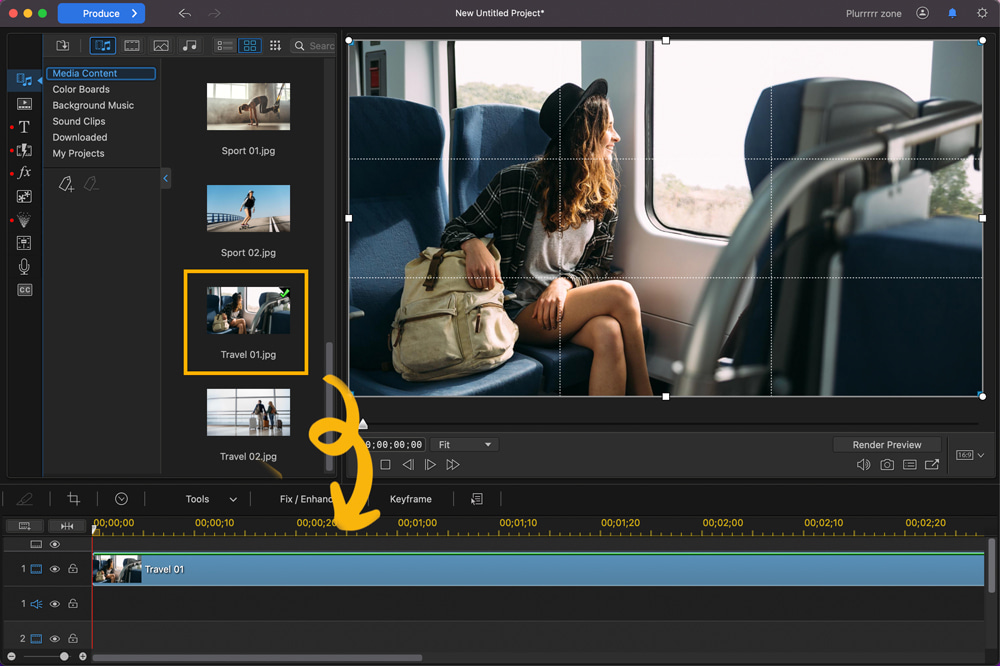Viewport: 1000px width, 666px height.
Task: Select Background Music in the media library
Action: [94, 105]
